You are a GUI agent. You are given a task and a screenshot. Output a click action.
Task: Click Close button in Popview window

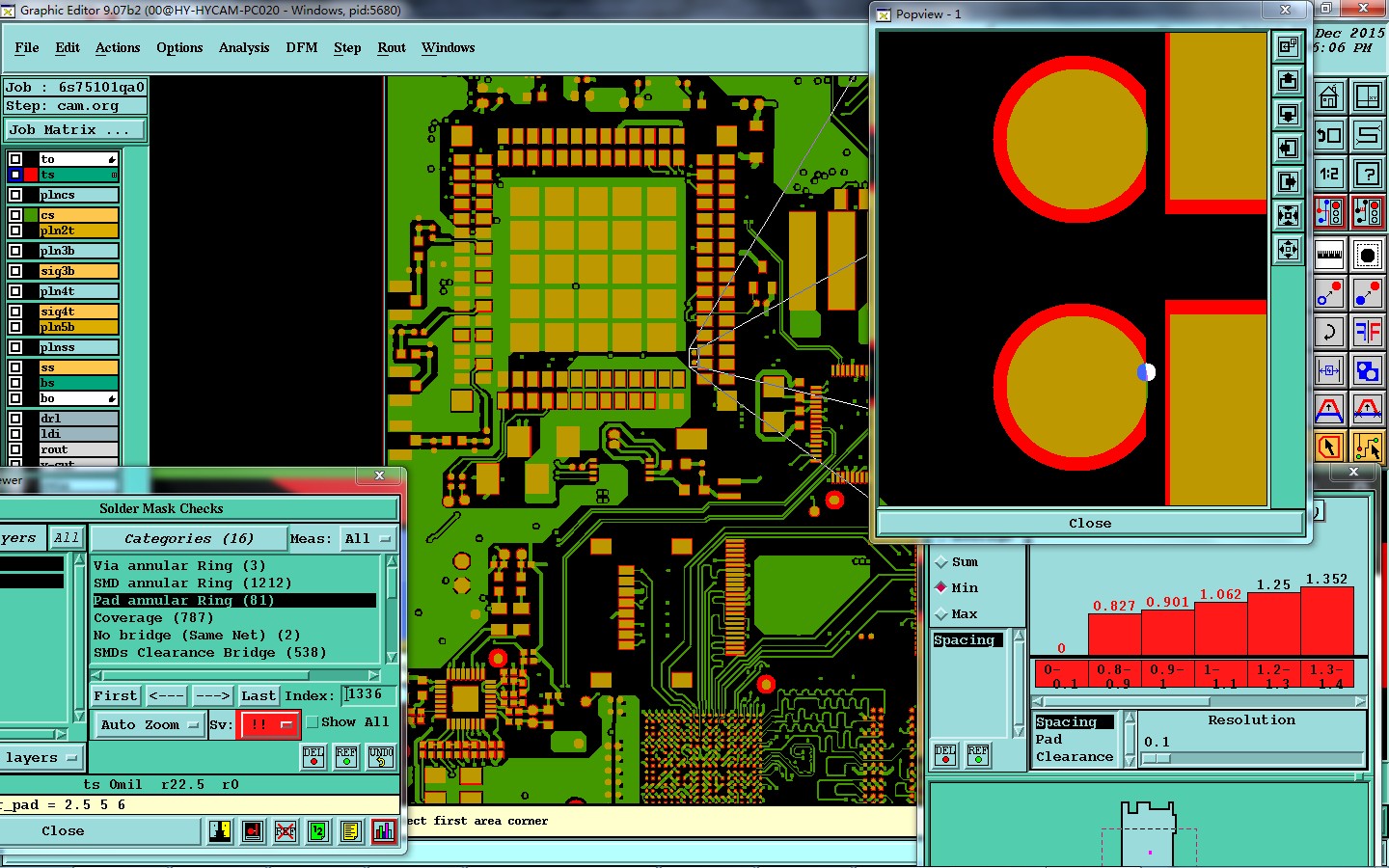(x=1090, y=523)
